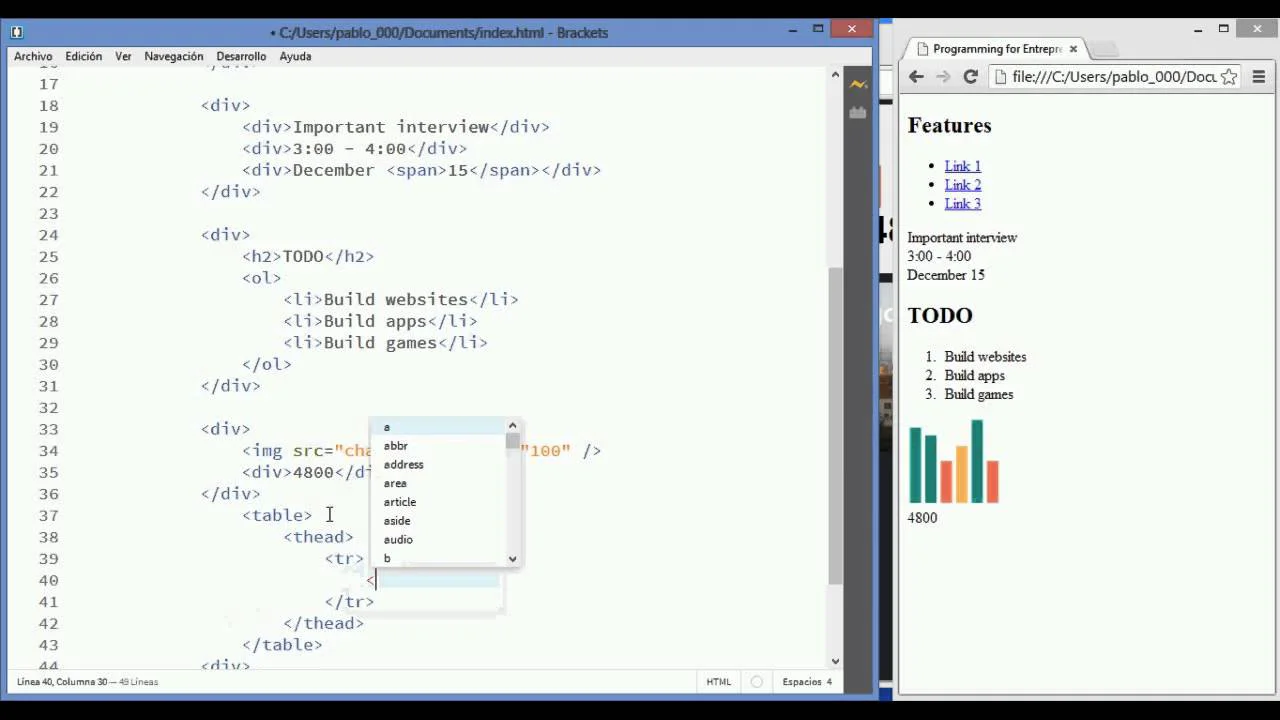Open the Extension Manager in the Brackets sidebar
This screenshot has width=1280, height=720.
(858, 113)
